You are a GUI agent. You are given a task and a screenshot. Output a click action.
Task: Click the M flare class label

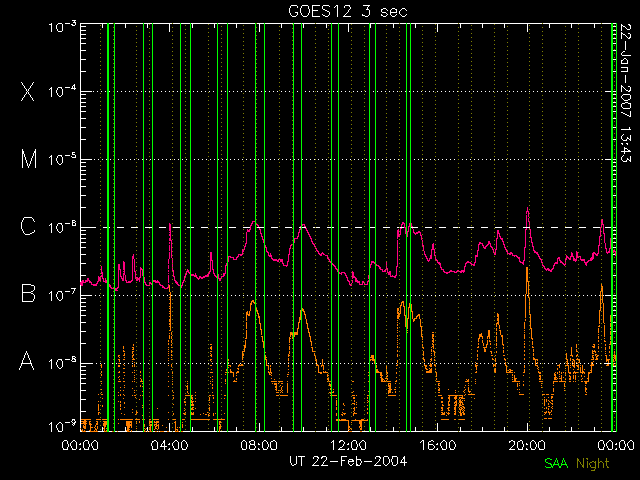29,159
